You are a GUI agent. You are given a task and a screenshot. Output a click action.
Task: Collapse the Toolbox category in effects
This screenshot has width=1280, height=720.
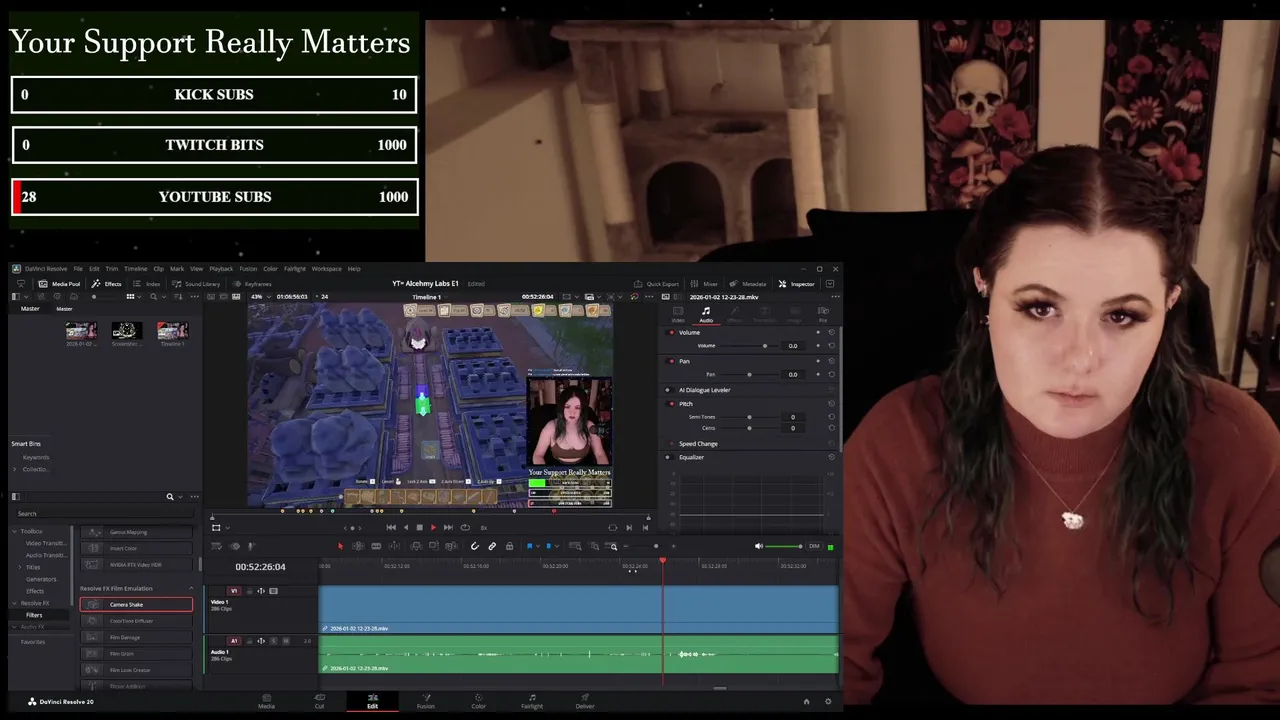[x=14, y=531]
